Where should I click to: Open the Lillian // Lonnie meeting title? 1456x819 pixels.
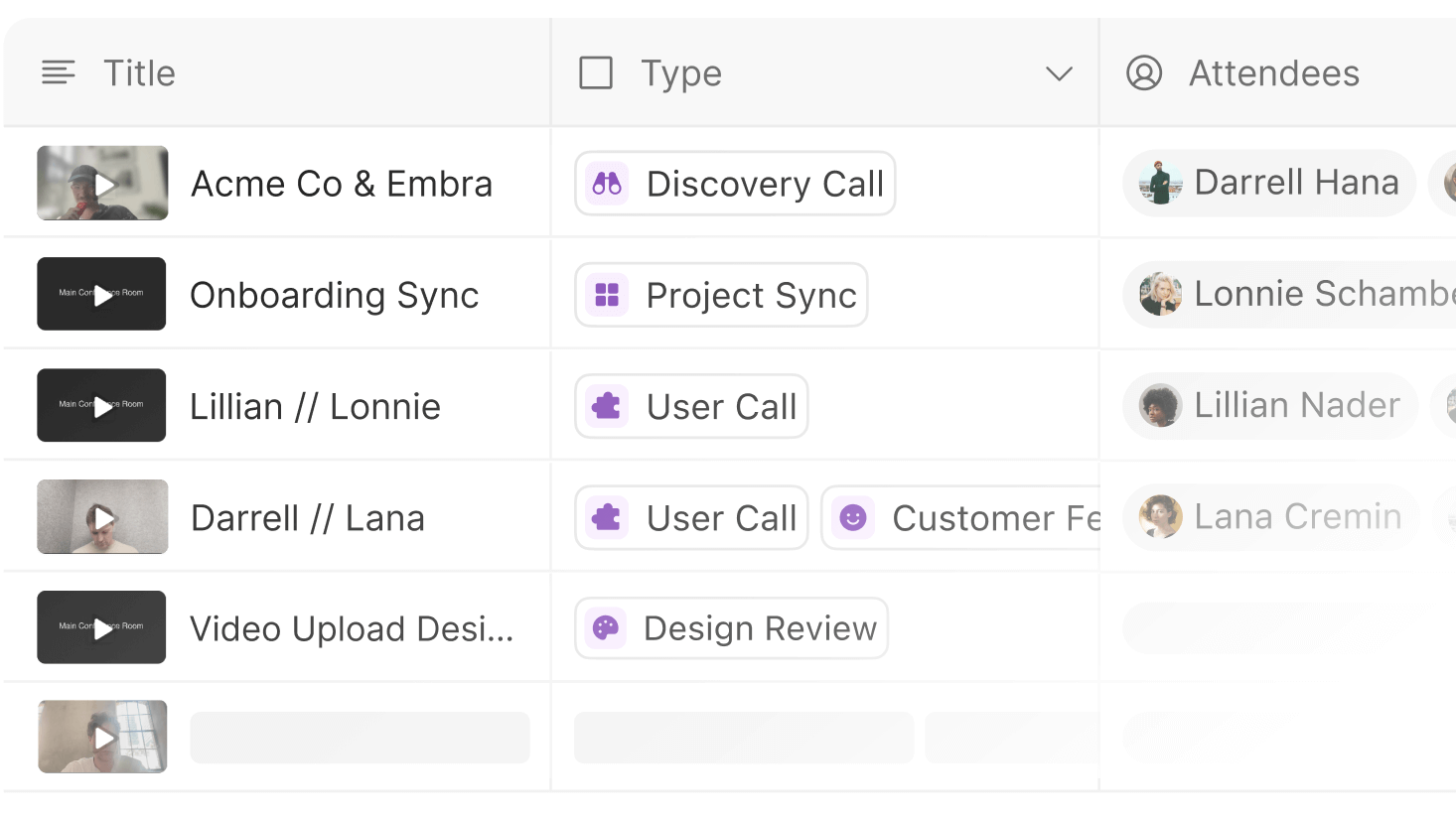click(315, 407)
